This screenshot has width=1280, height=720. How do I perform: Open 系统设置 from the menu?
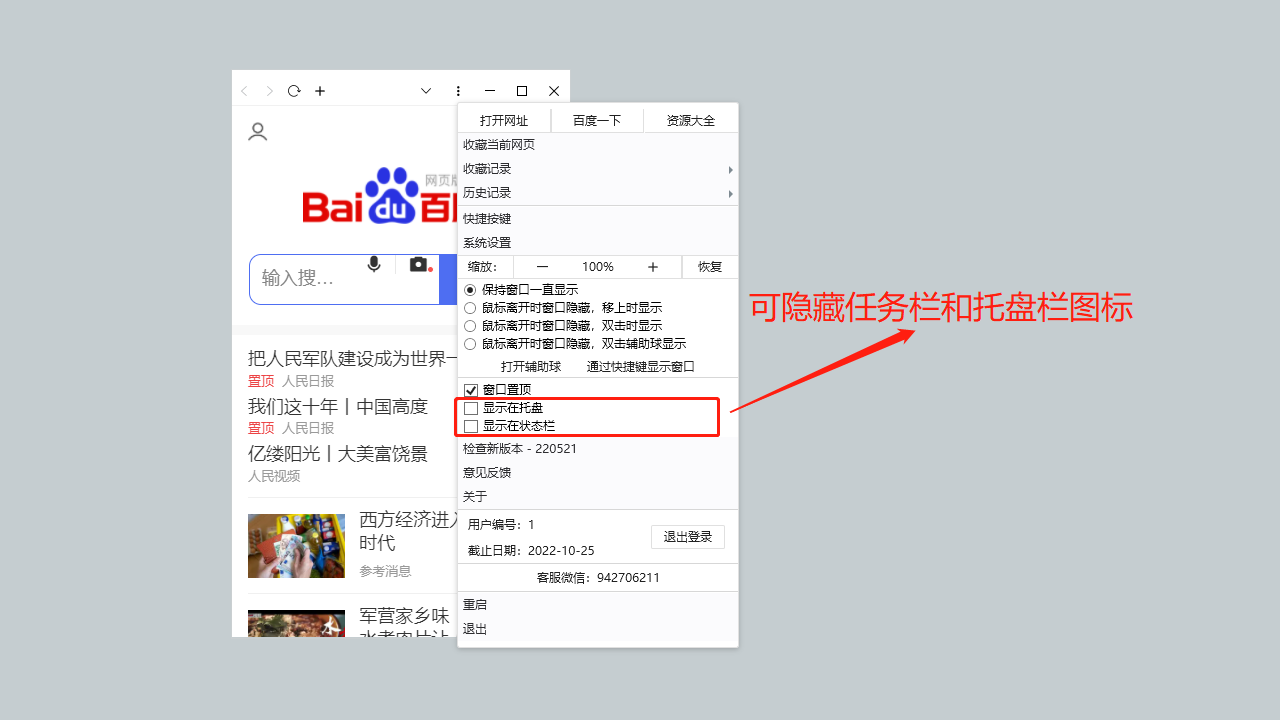point(486,241)
